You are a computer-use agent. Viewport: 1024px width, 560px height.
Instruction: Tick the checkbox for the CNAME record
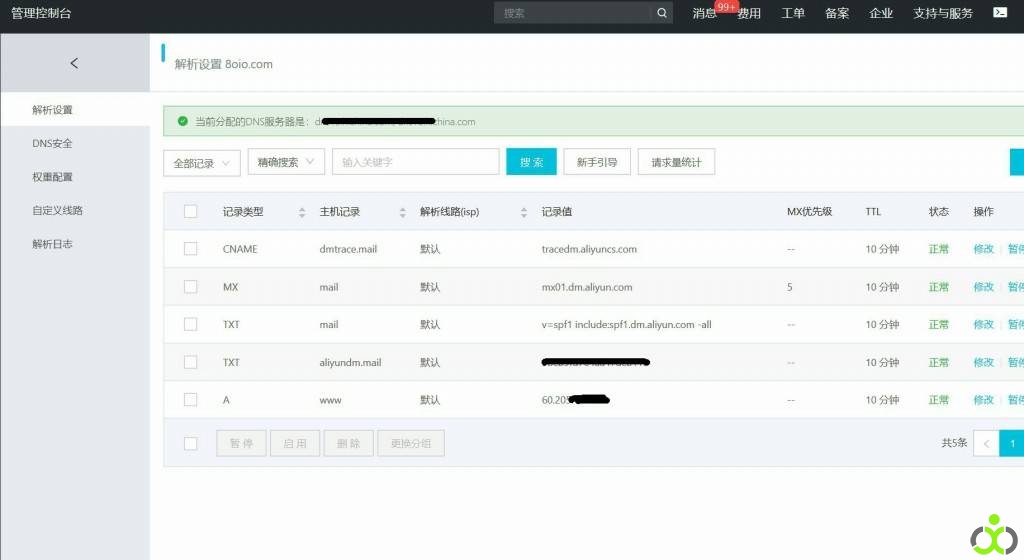click(x=190, y=249)
